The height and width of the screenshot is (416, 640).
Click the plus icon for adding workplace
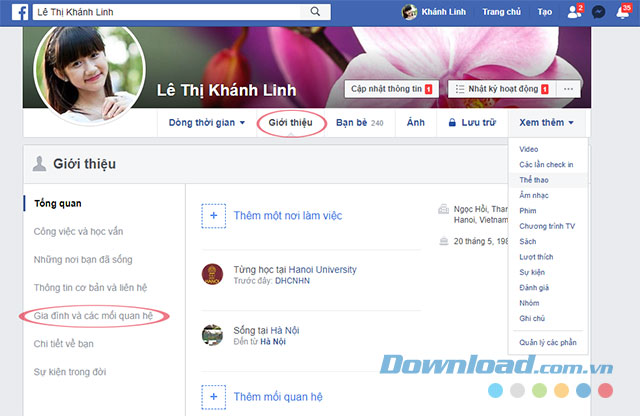[213, 216]
